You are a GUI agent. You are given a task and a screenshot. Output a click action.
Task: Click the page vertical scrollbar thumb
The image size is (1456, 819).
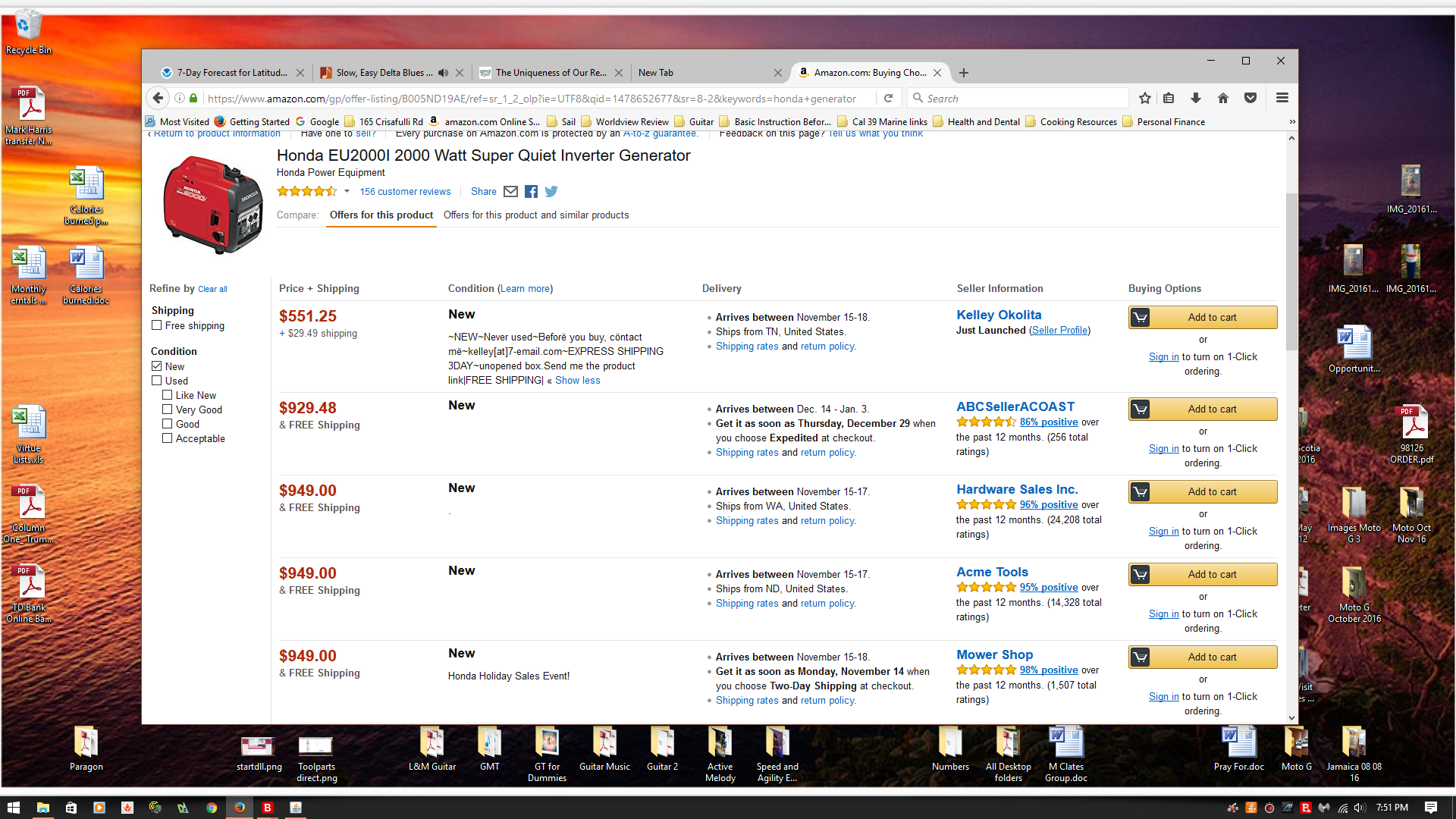pos(1291,271)
